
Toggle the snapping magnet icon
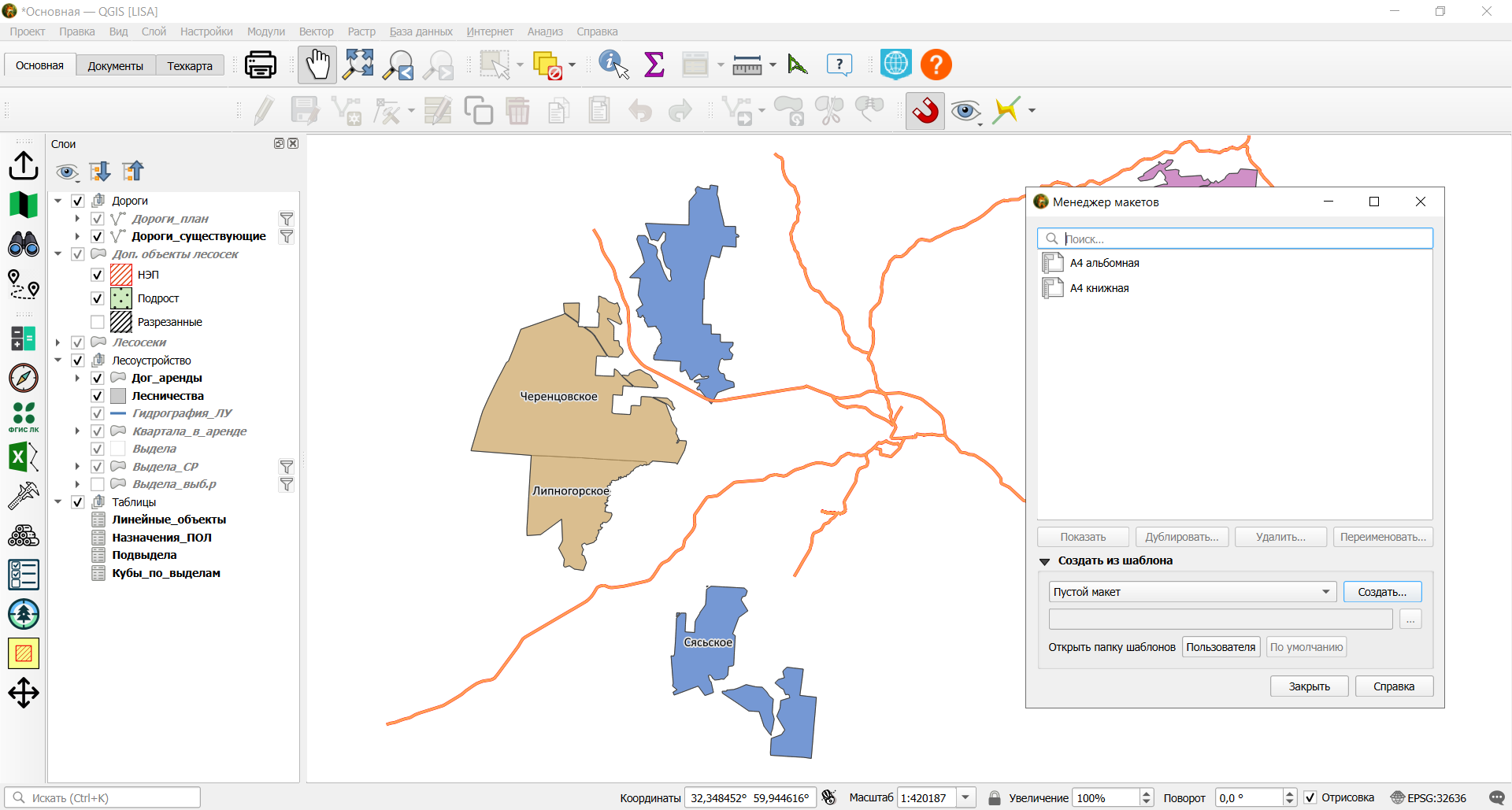(x=925, y=111)
